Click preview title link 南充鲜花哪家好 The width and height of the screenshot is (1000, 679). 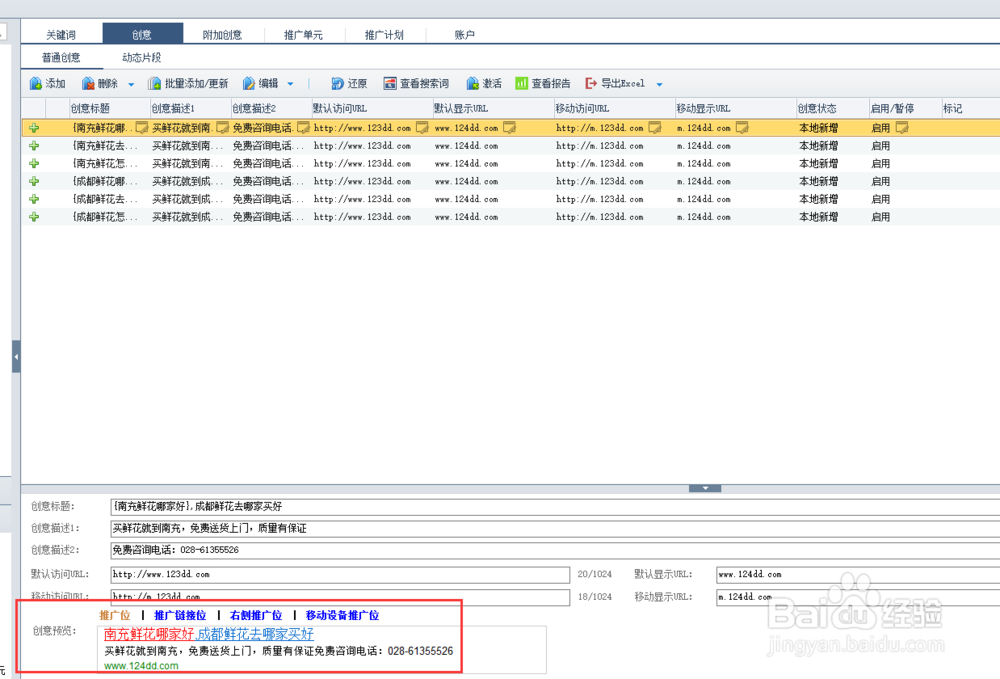pyautogui.click(x=149, y=634)
